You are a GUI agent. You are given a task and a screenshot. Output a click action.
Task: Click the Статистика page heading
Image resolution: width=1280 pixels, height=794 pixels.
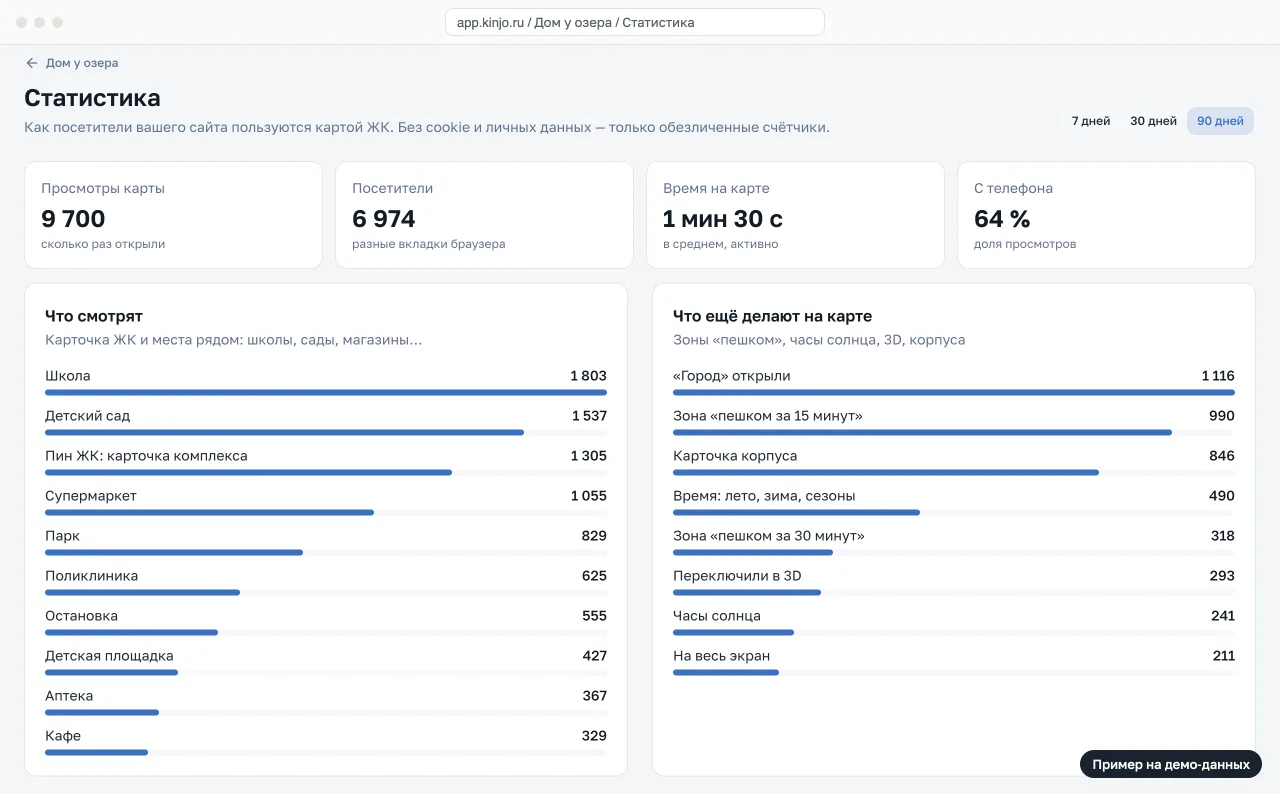[x=92, y=98]
